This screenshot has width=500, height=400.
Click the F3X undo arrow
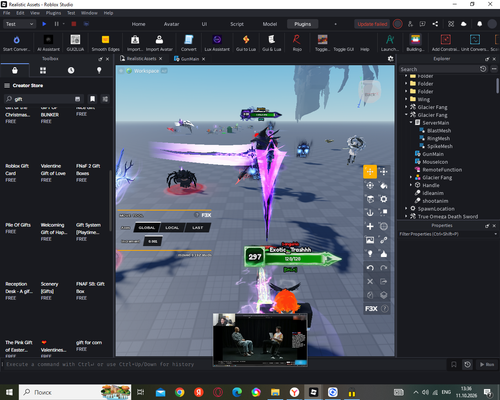tap(370, 268)
